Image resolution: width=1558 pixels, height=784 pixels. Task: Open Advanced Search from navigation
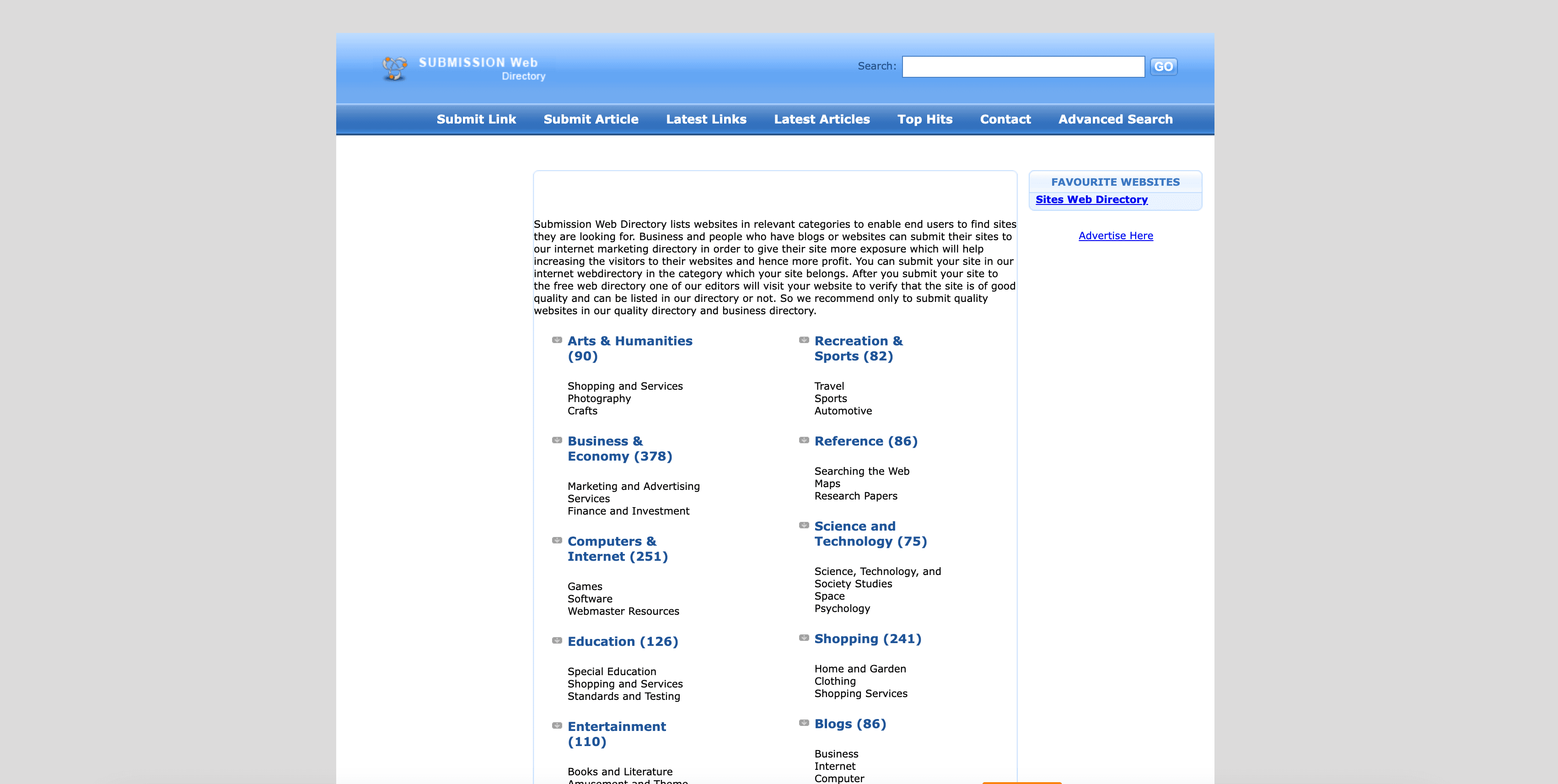click(x=1115, y=119)
